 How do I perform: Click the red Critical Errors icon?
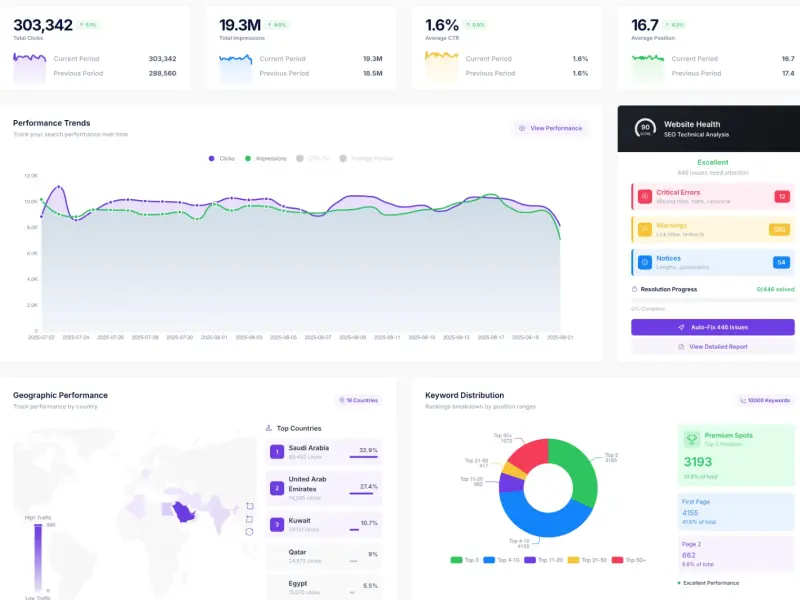(x=644, y=196)
